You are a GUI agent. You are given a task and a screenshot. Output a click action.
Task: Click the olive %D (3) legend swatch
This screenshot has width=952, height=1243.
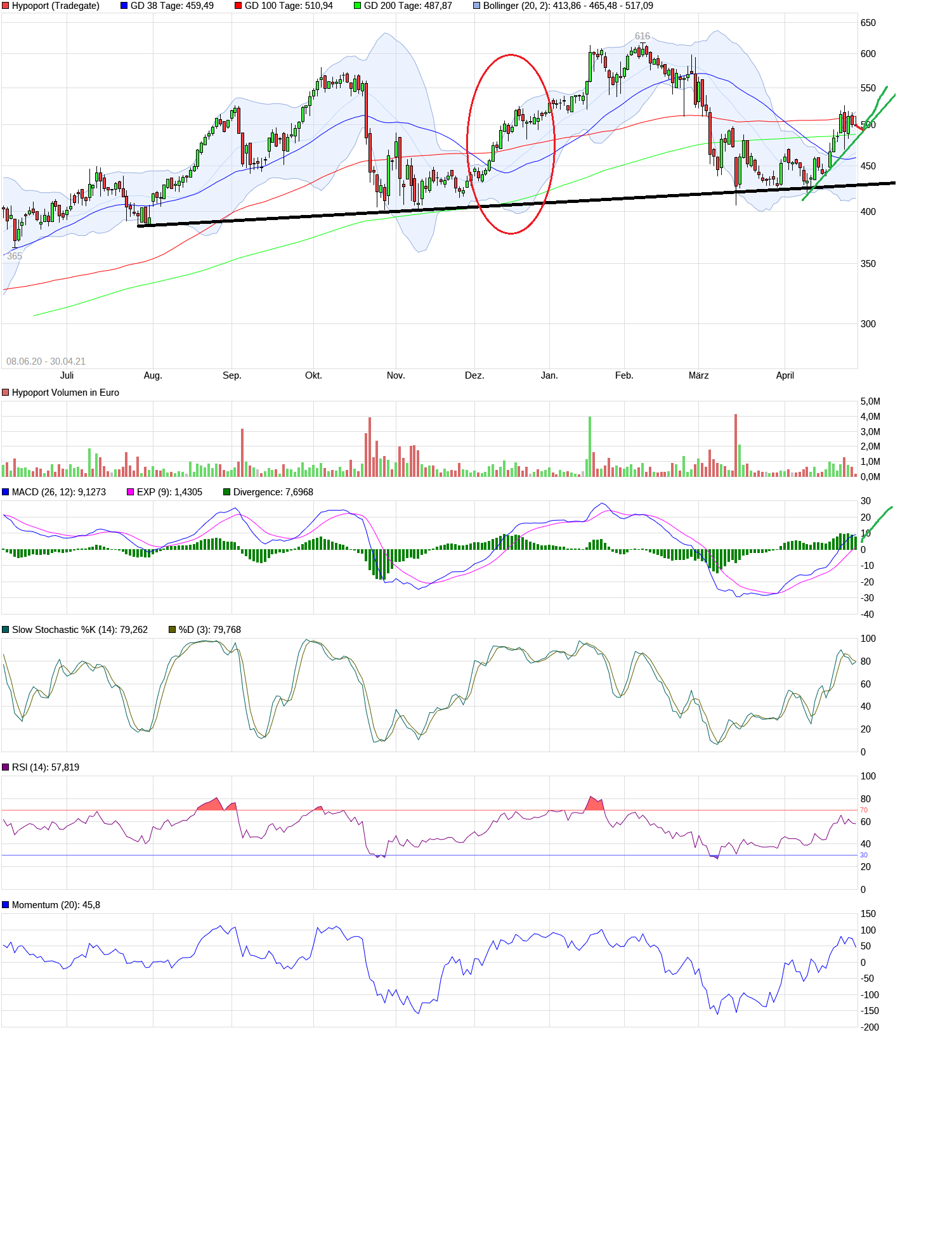tap(173, 630)
